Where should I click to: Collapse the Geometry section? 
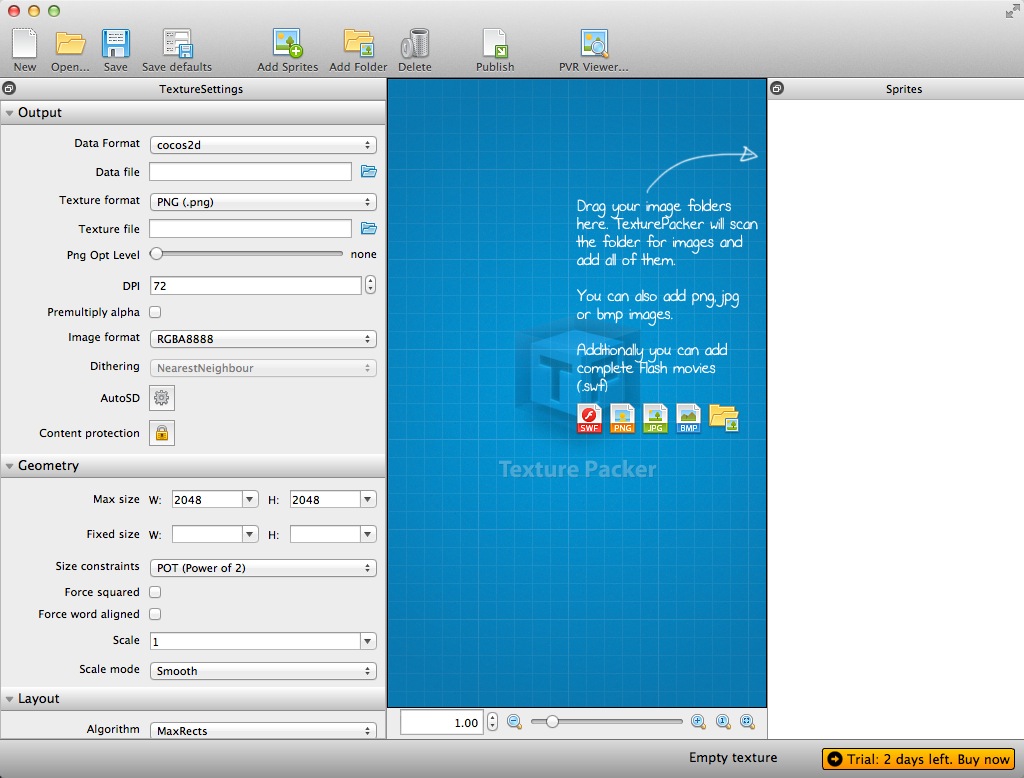[x=12, y=465]
